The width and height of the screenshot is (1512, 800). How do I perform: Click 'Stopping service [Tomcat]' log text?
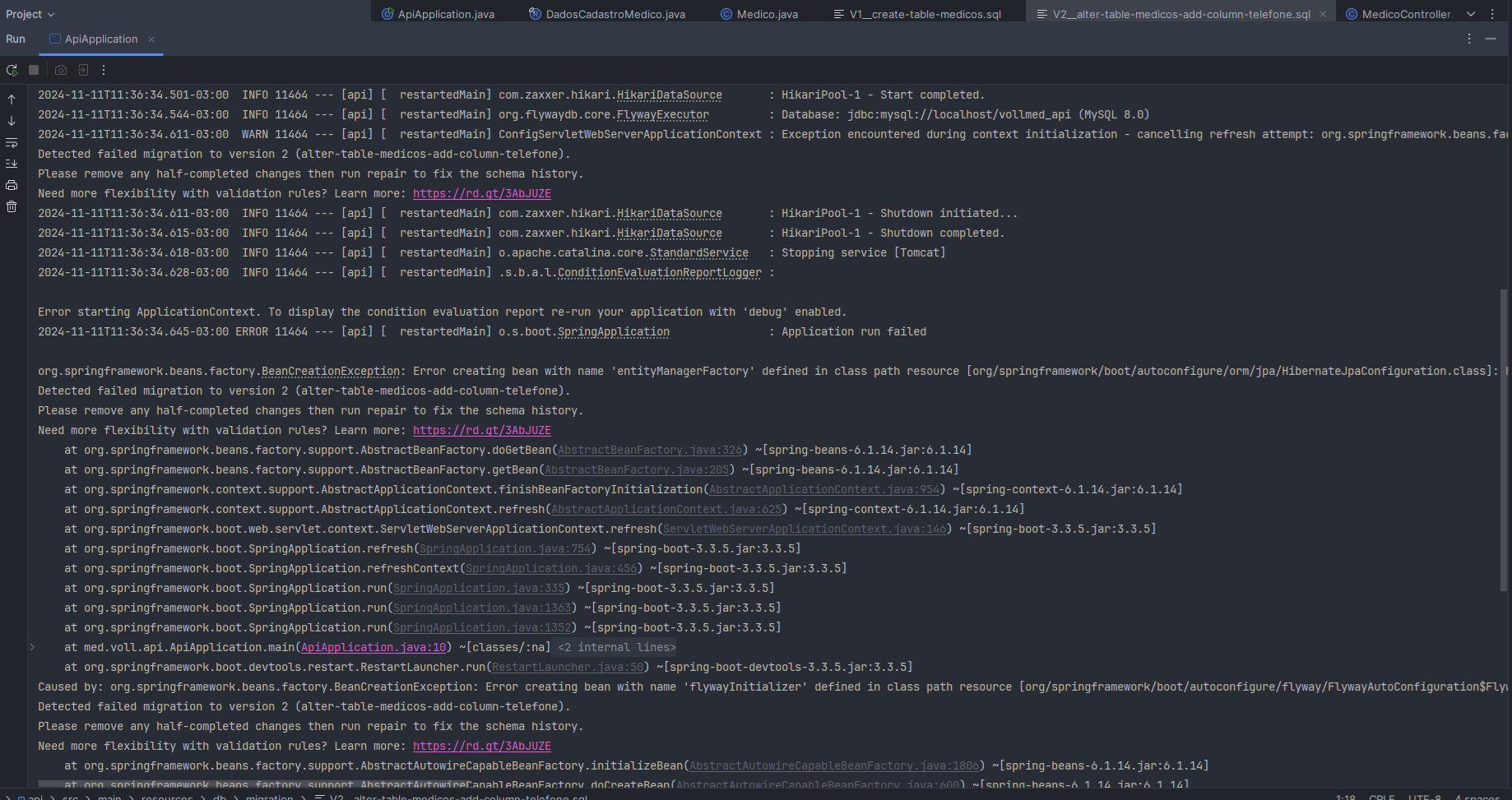coord(864,252)
